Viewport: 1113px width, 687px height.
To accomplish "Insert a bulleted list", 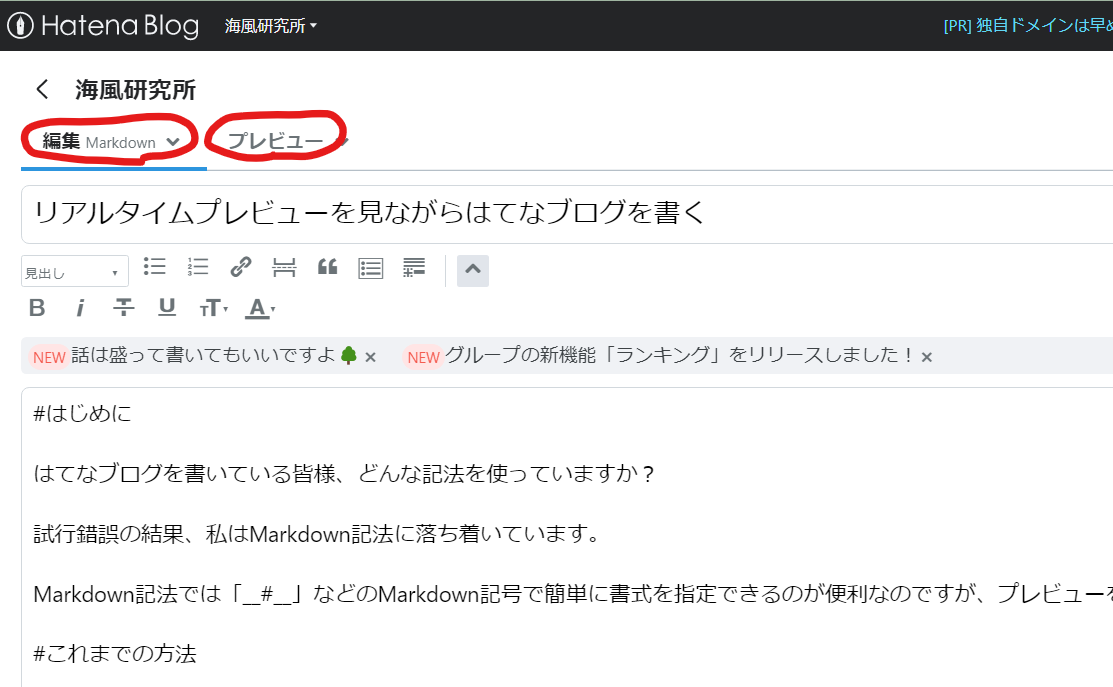I will (154, 267).
